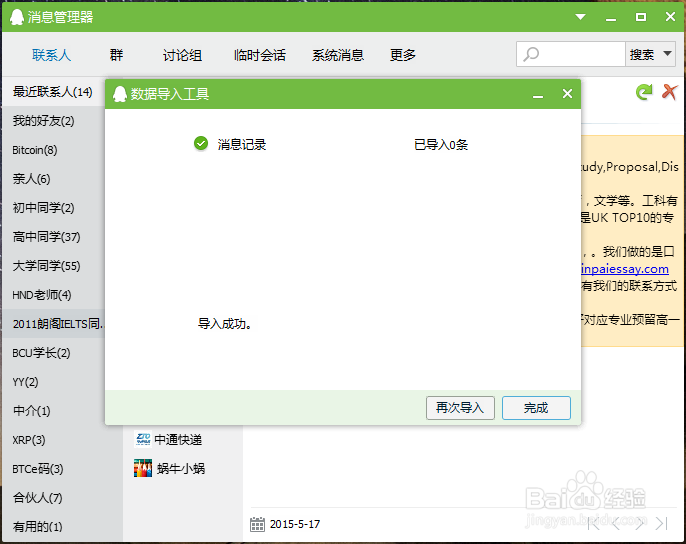The image size is (686, 544).
Task: Open the 系统消息 tab
Action: tap(338, 55)
